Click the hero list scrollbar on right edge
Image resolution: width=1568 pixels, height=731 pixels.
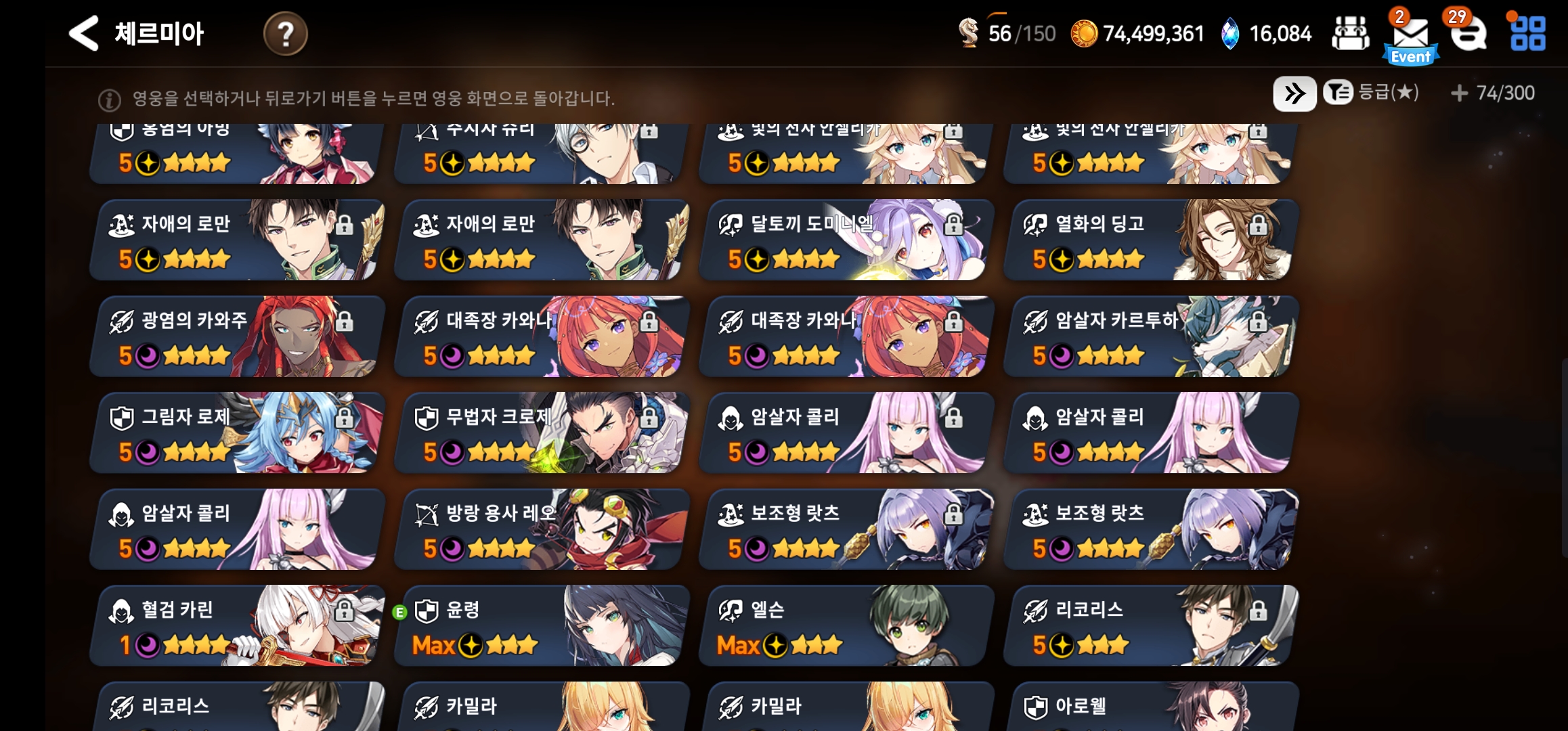1564,459
